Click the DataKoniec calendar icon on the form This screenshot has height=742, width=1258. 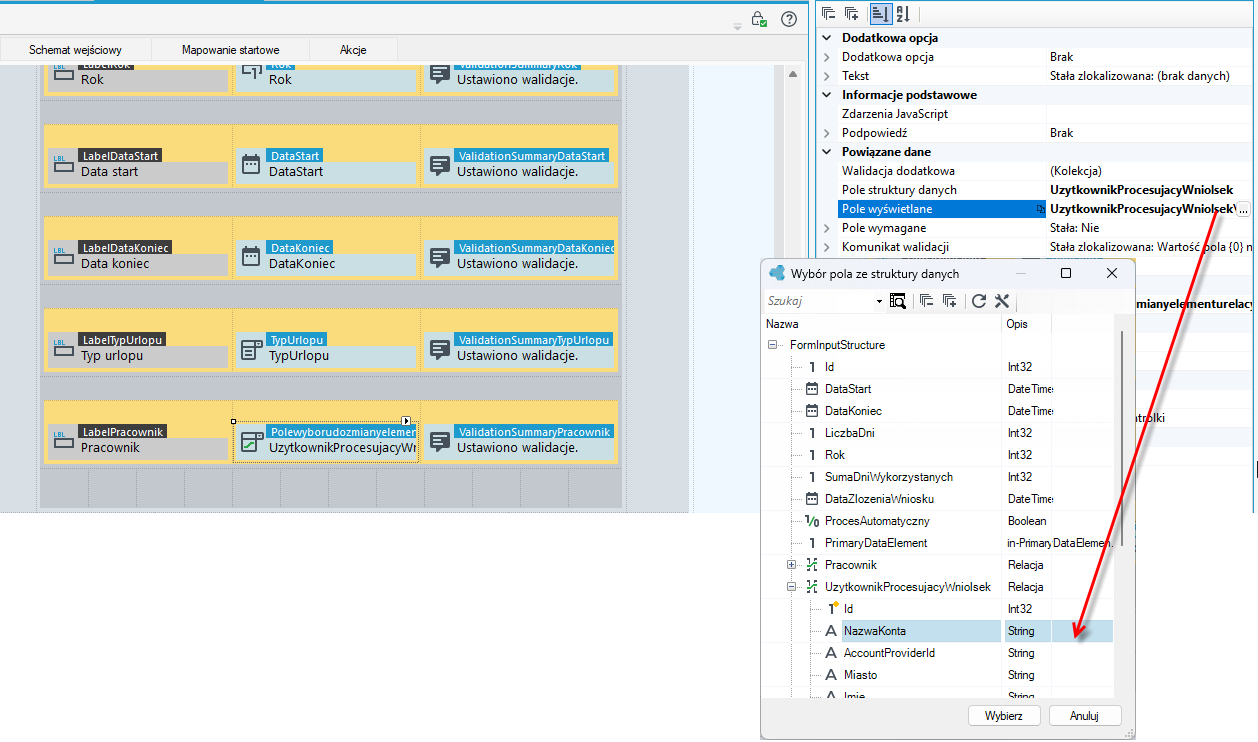[251, 255]
